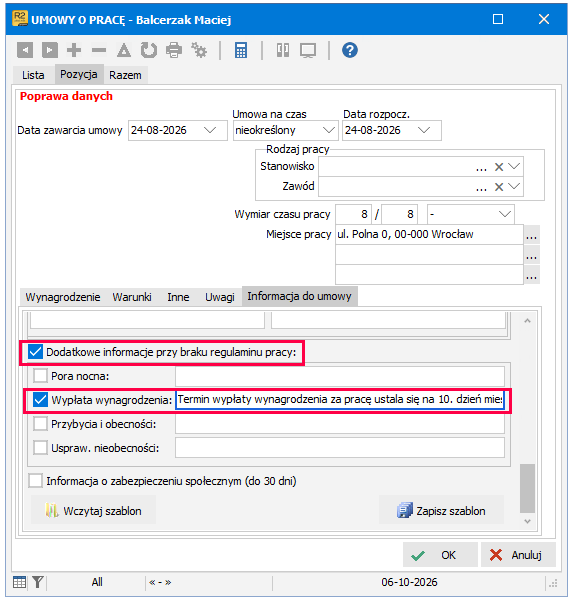Image resolution: width=575 pixels, height=608 pixels.
Task: Open table grid icon in status bar
Action: [19, 582]
